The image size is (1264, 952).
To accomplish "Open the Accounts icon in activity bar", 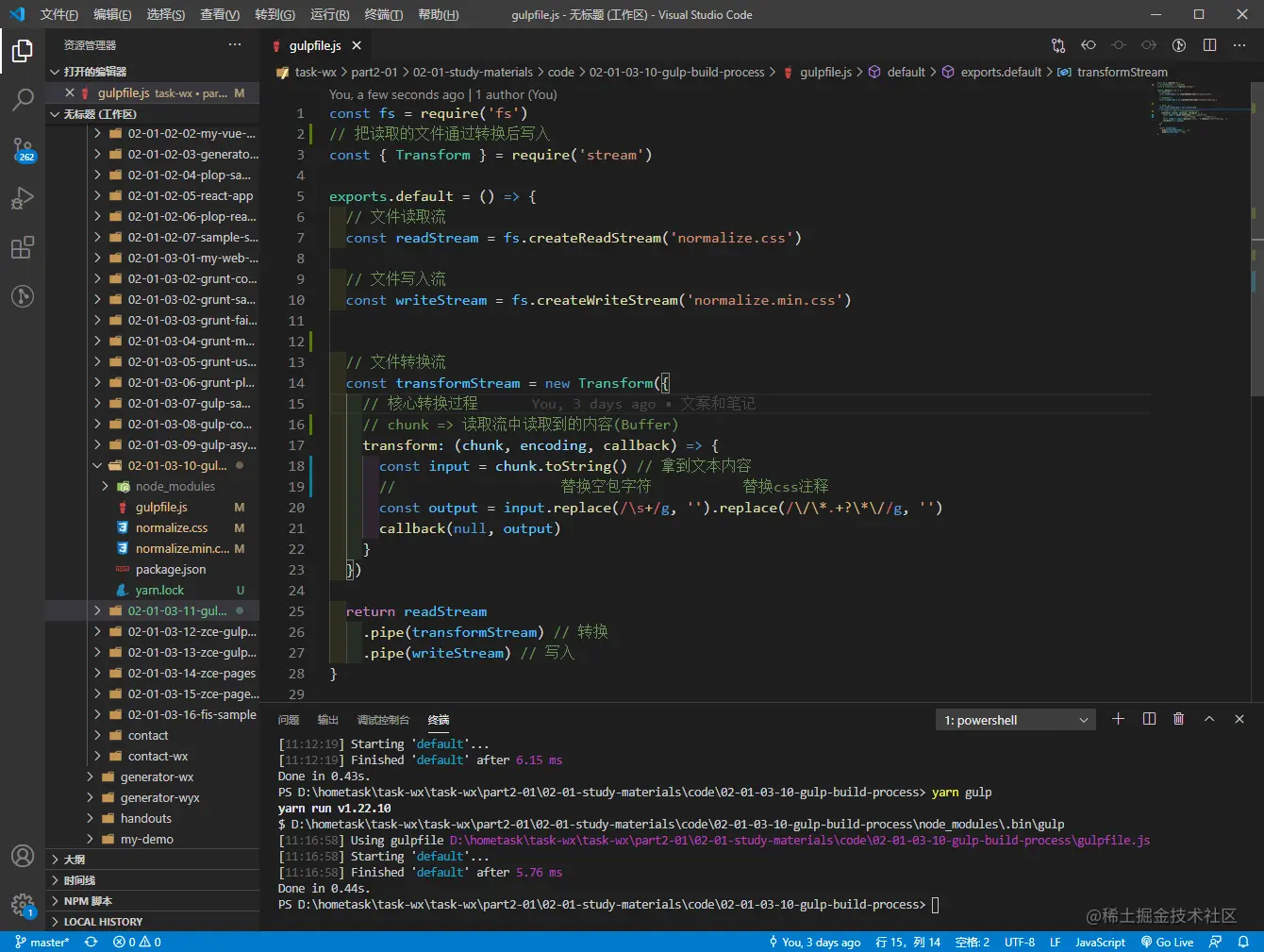I will click(x=23, y=856).
